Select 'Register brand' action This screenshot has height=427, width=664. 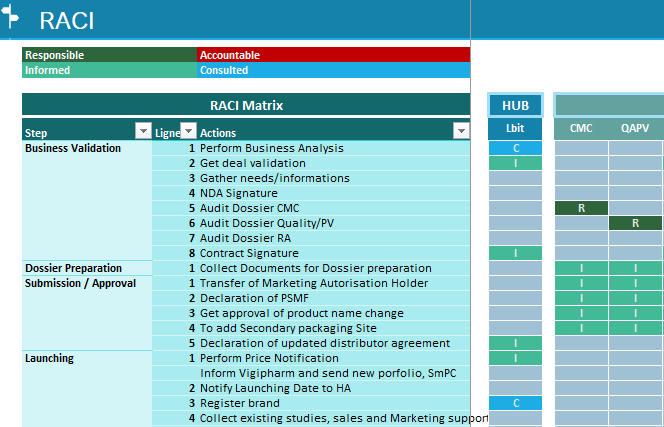[334, 403]
